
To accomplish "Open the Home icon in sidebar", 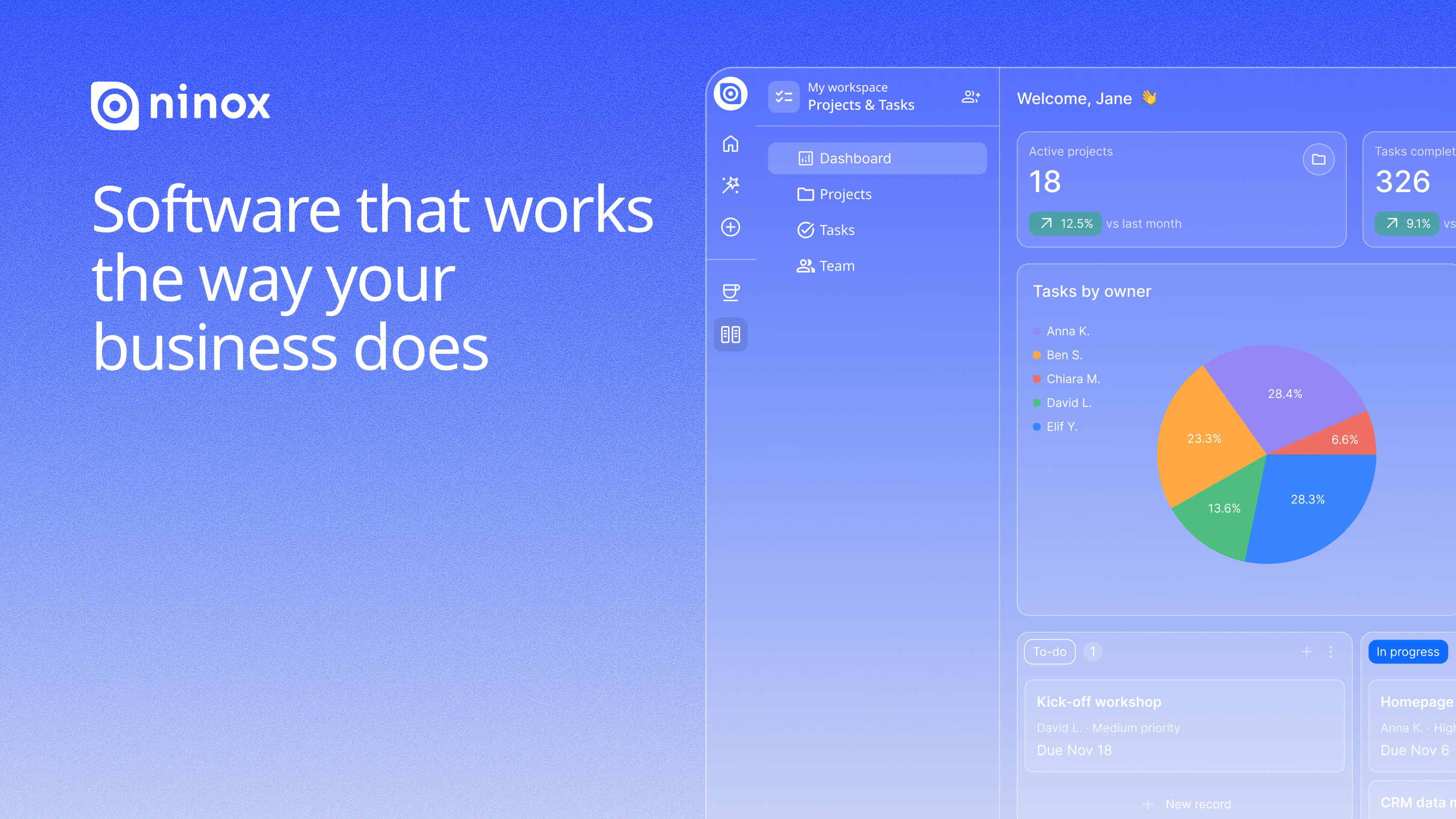I will pyautogui.click(x=730, y=144).
